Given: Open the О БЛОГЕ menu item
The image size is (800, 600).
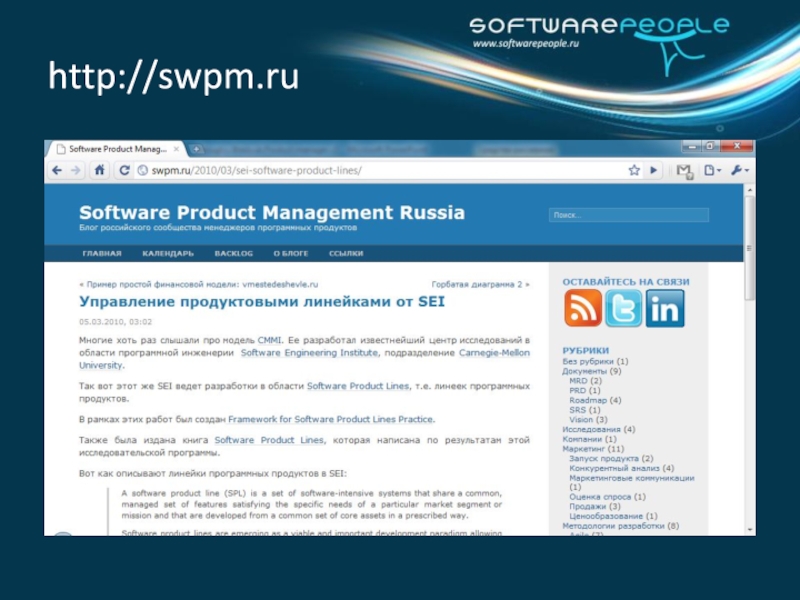Looking at the screenshot, I should click(x=291, y=254).
